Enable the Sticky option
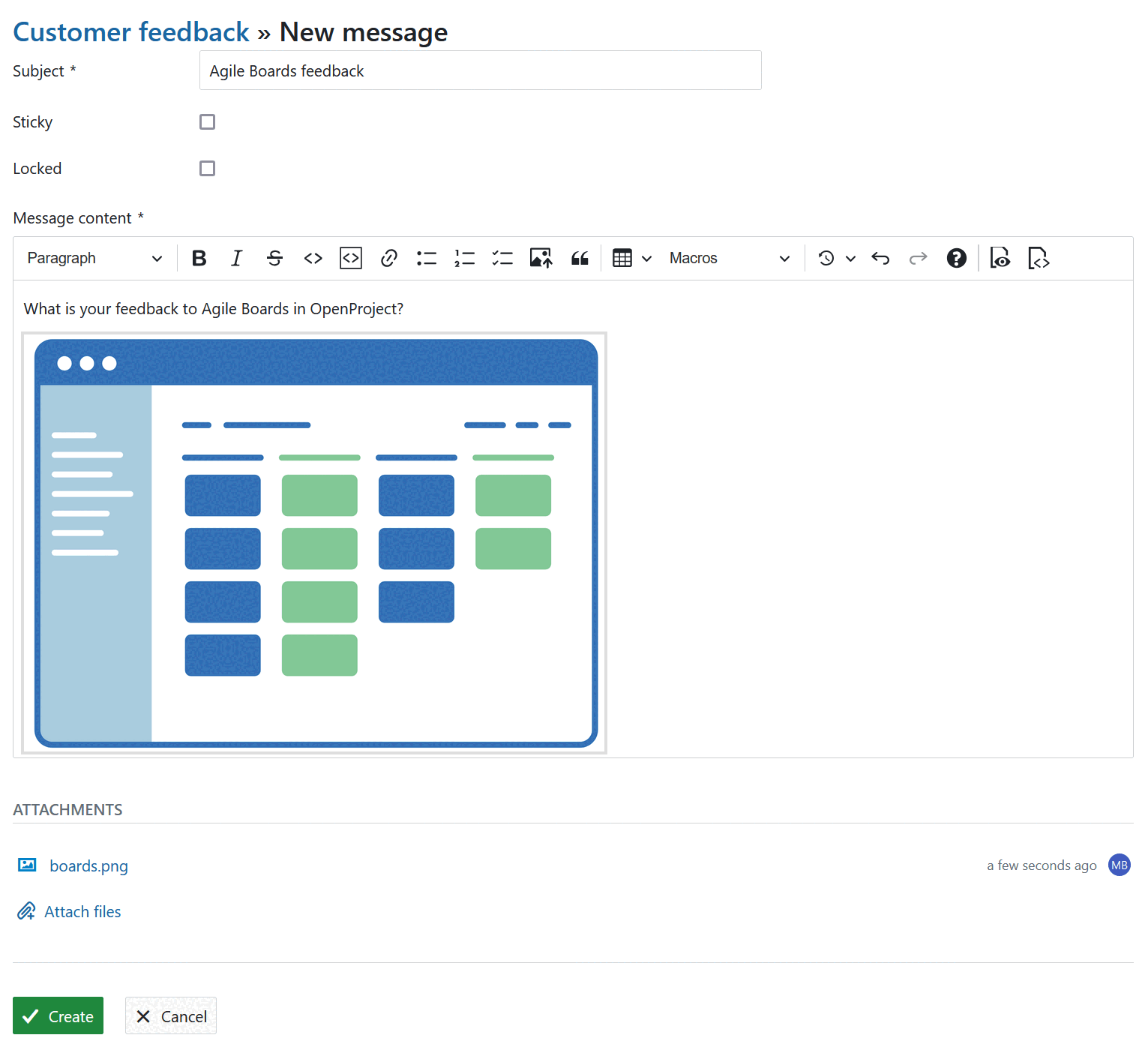 coord(207,121)
